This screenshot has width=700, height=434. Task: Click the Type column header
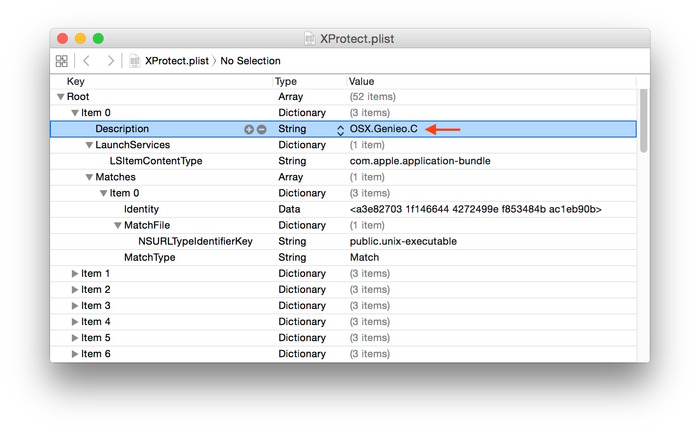pyautogui.click(x=286, y=81)
